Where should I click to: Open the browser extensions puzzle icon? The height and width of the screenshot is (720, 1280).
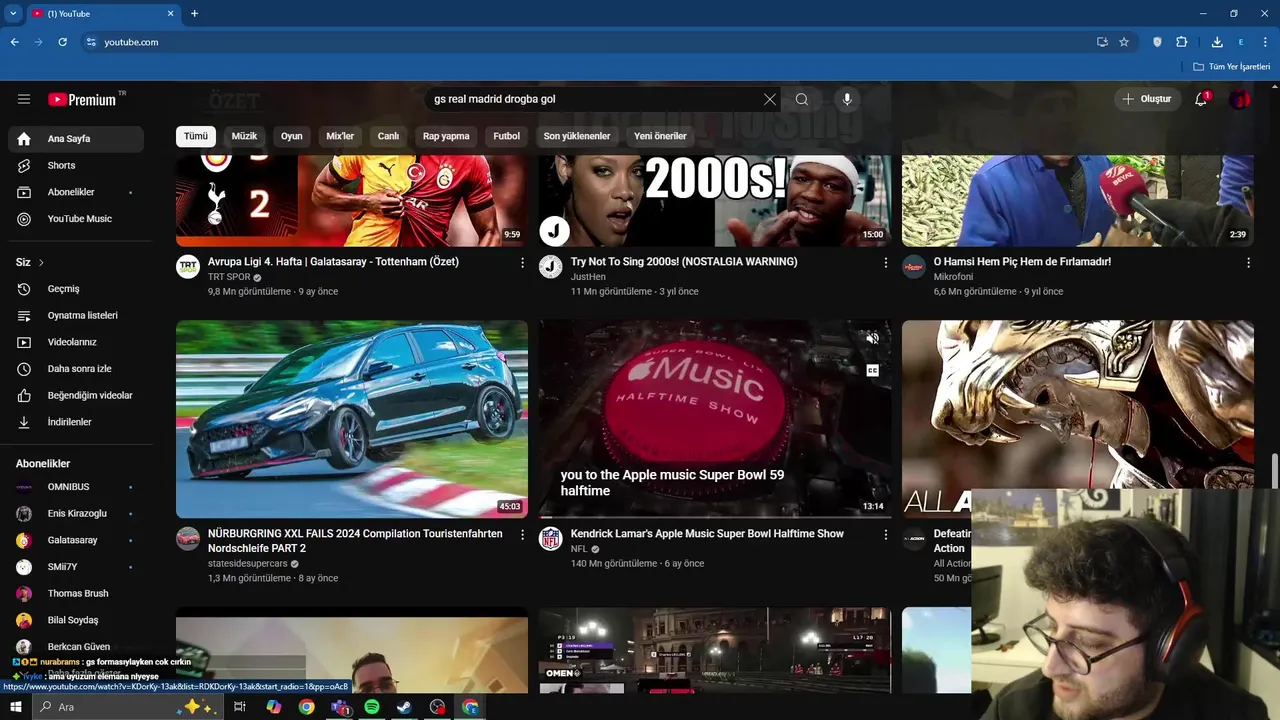click(1181, 42)
